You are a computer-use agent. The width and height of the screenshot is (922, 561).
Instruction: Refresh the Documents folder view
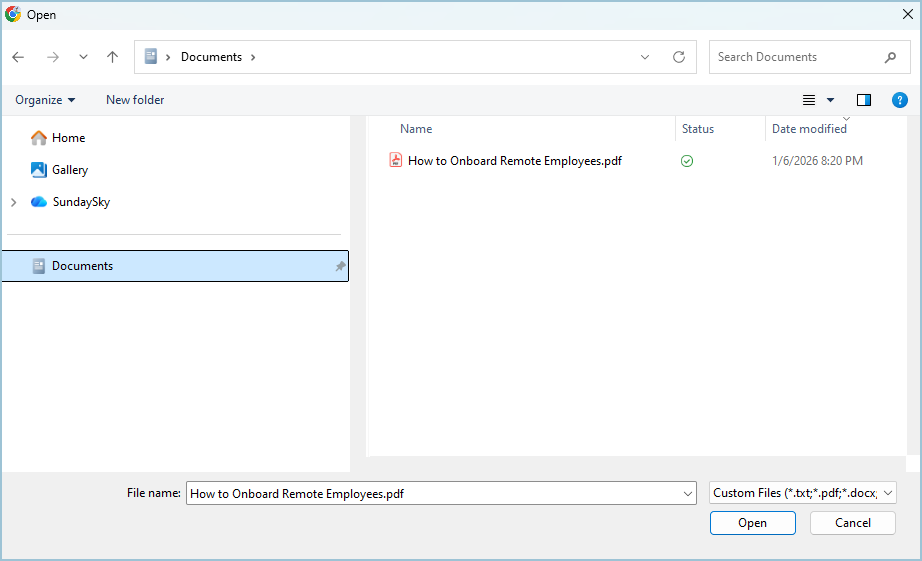pyautogui.click(x=679, y=57)
